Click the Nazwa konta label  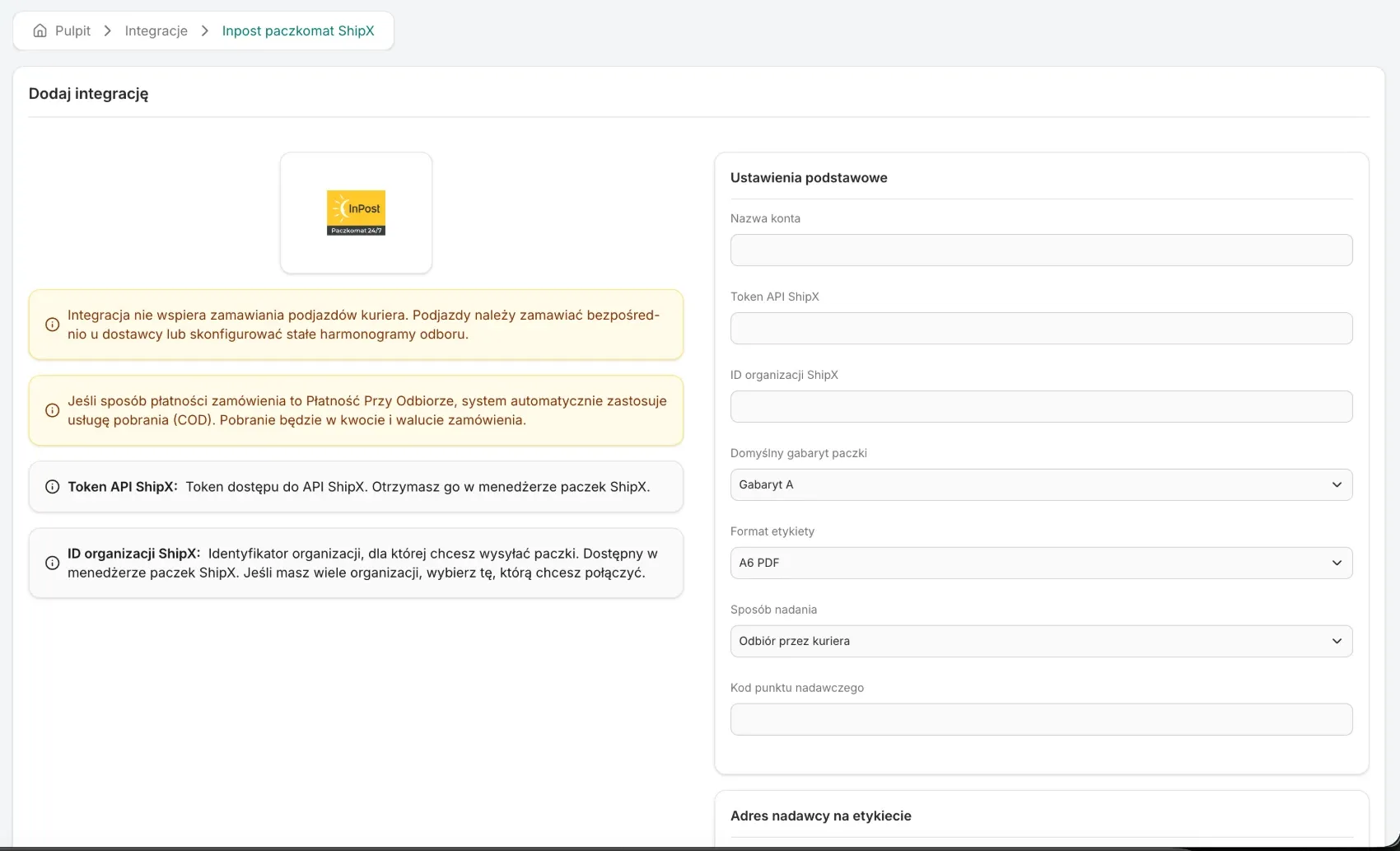pos(765,218)
